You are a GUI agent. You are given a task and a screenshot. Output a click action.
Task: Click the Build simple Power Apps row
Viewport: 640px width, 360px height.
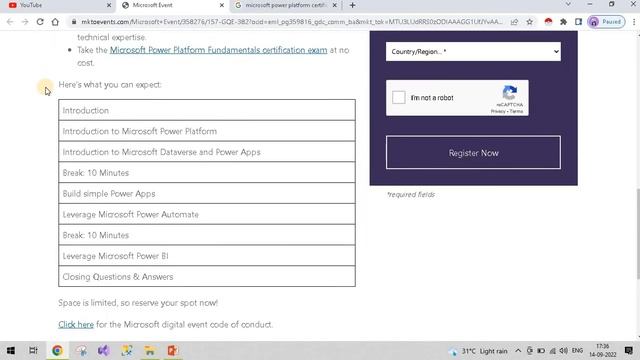point(207,193)
